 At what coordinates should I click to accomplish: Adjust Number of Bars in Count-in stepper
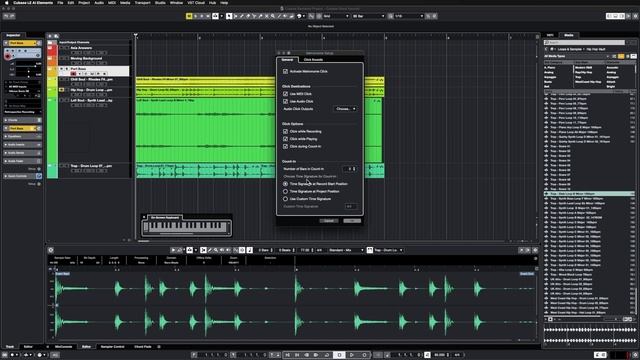[x=354, y=169]
